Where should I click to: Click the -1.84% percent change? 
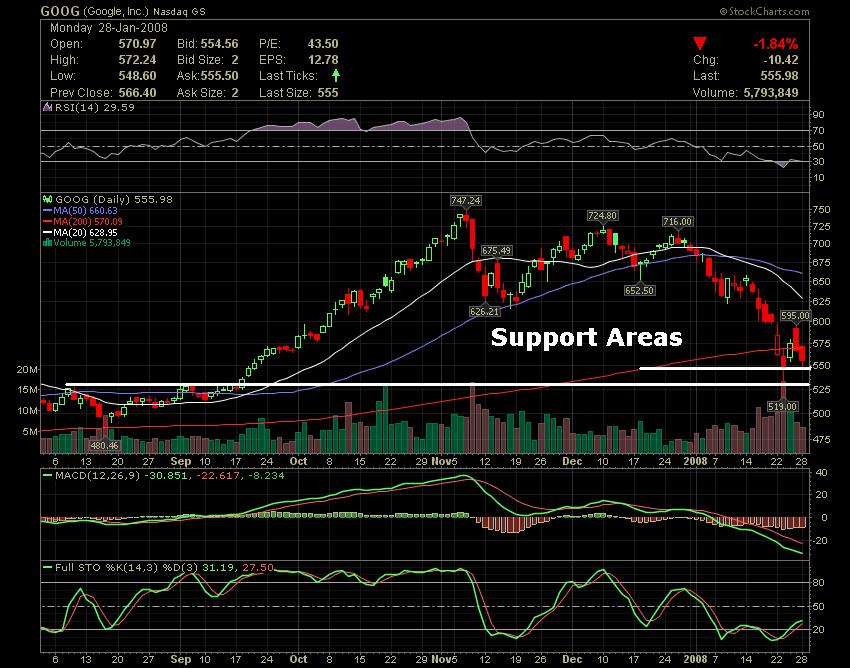775,44
